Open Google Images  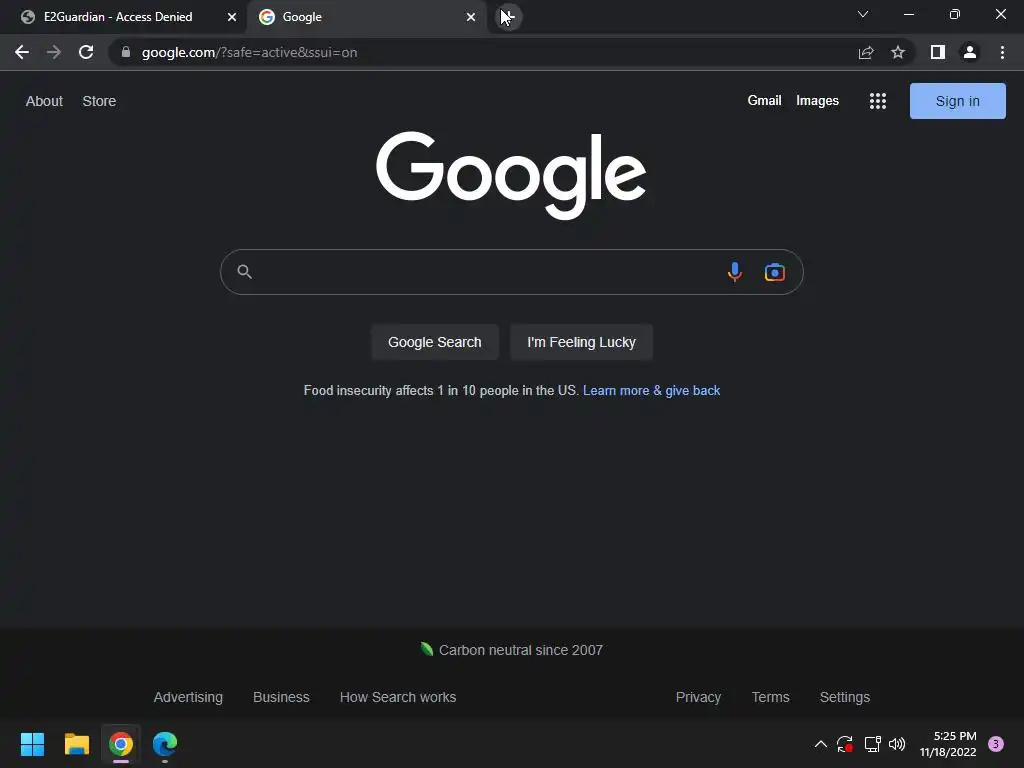click(x=817, y=101)
